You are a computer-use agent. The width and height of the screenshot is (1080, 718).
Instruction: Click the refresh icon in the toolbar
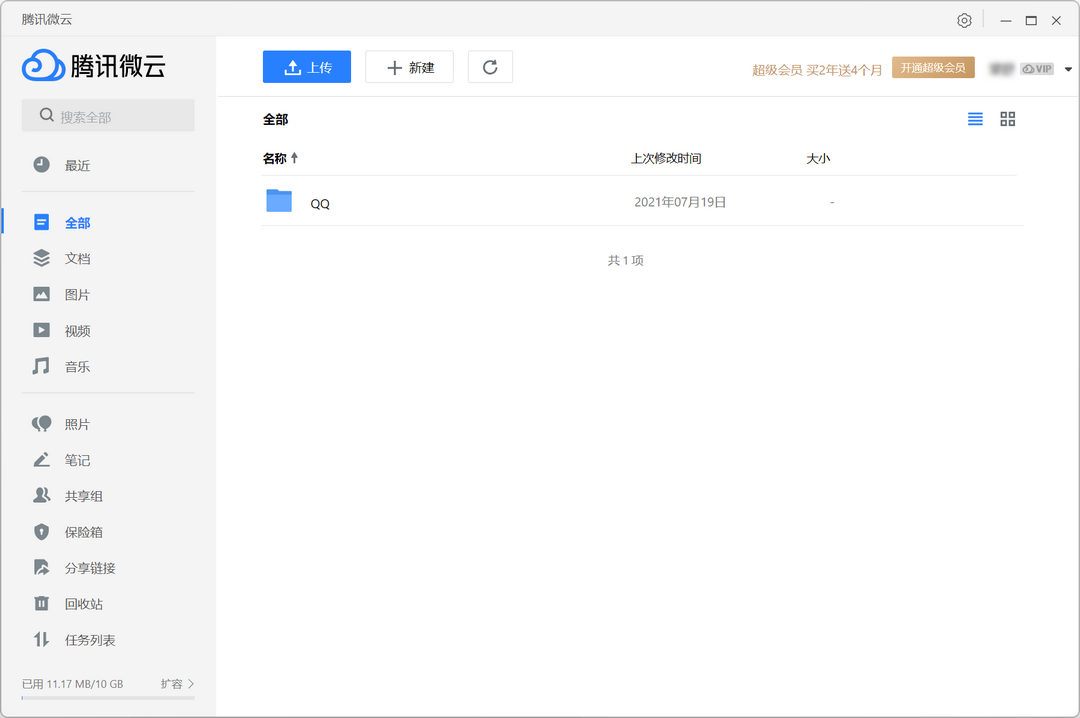coord(490,67)
